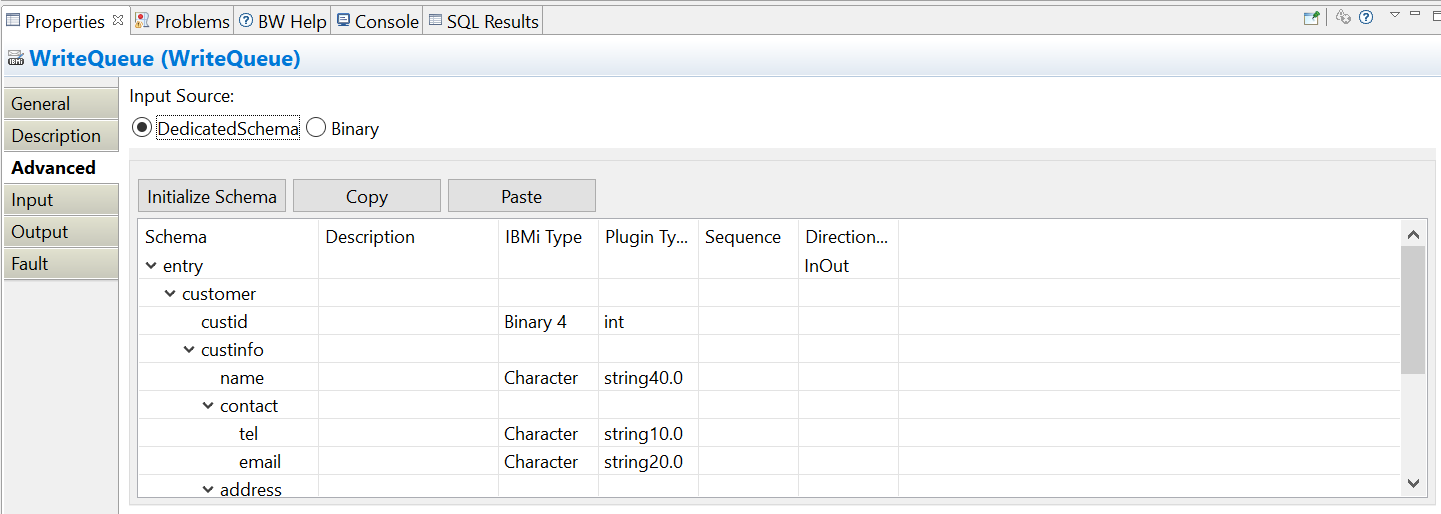The image size is (1441, 514).
Task: Select the DedicatedSchema radio button
Action: pos(142,129)
